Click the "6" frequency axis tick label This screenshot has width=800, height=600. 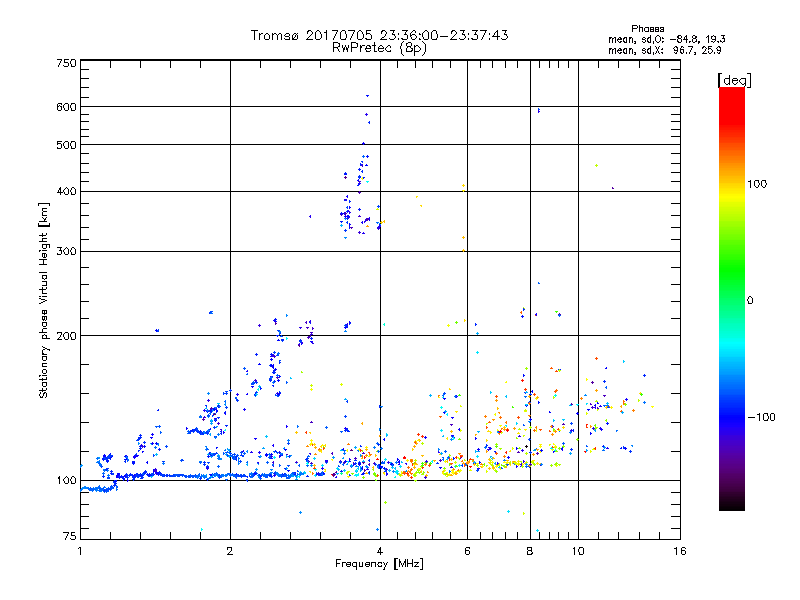[467, 551]
